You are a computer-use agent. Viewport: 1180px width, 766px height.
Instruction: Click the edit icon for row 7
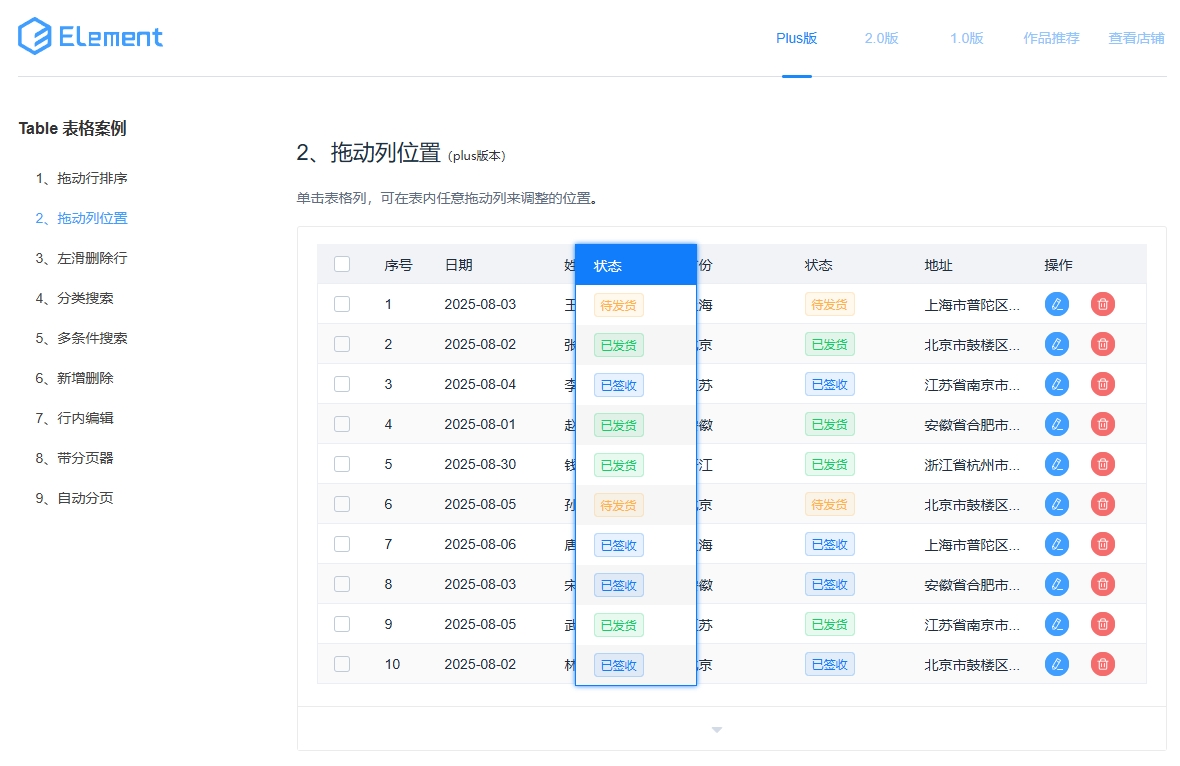coord(1056,544)
